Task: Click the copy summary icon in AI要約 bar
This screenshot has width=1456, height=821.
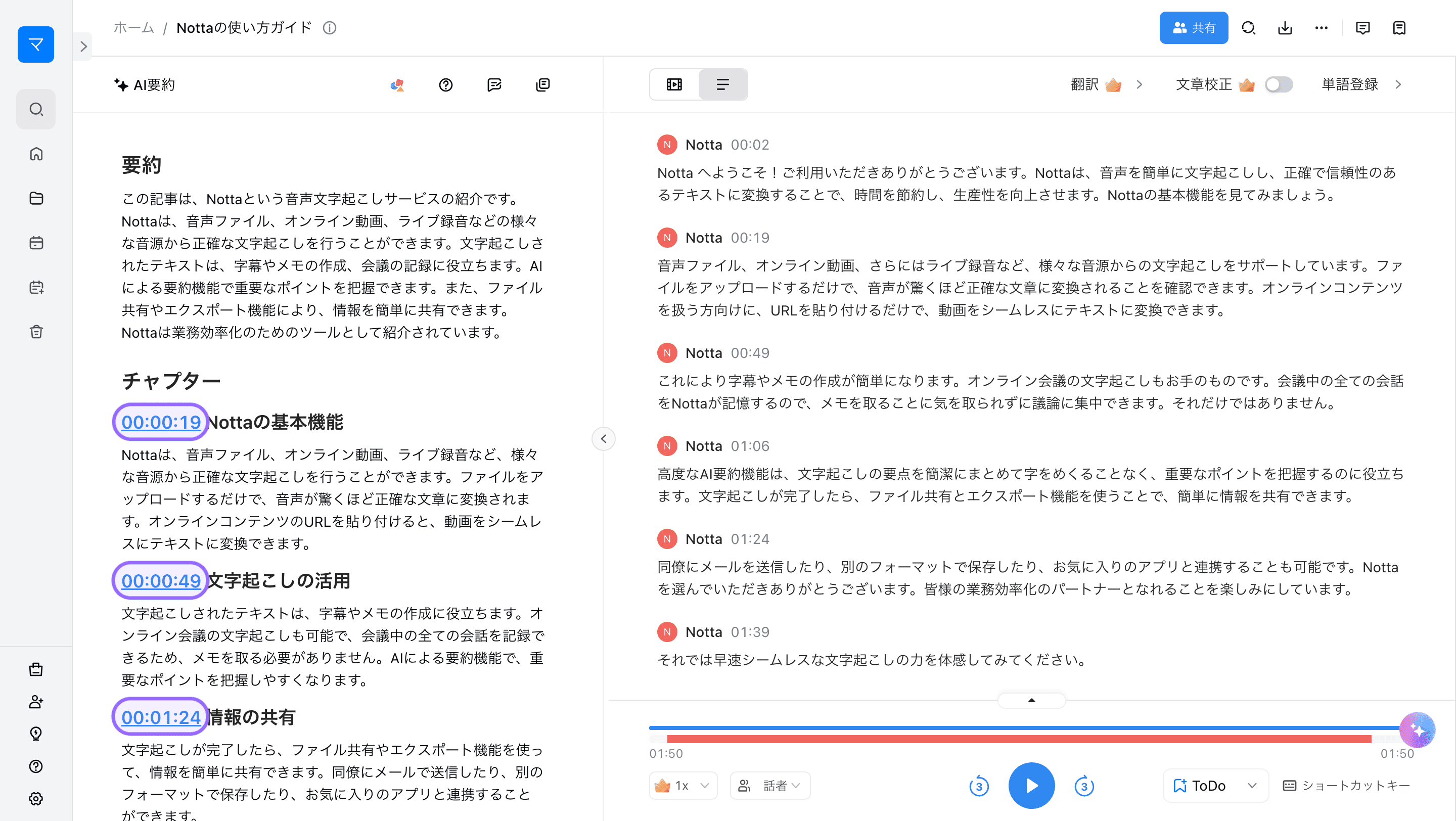Action: [542, 85]
